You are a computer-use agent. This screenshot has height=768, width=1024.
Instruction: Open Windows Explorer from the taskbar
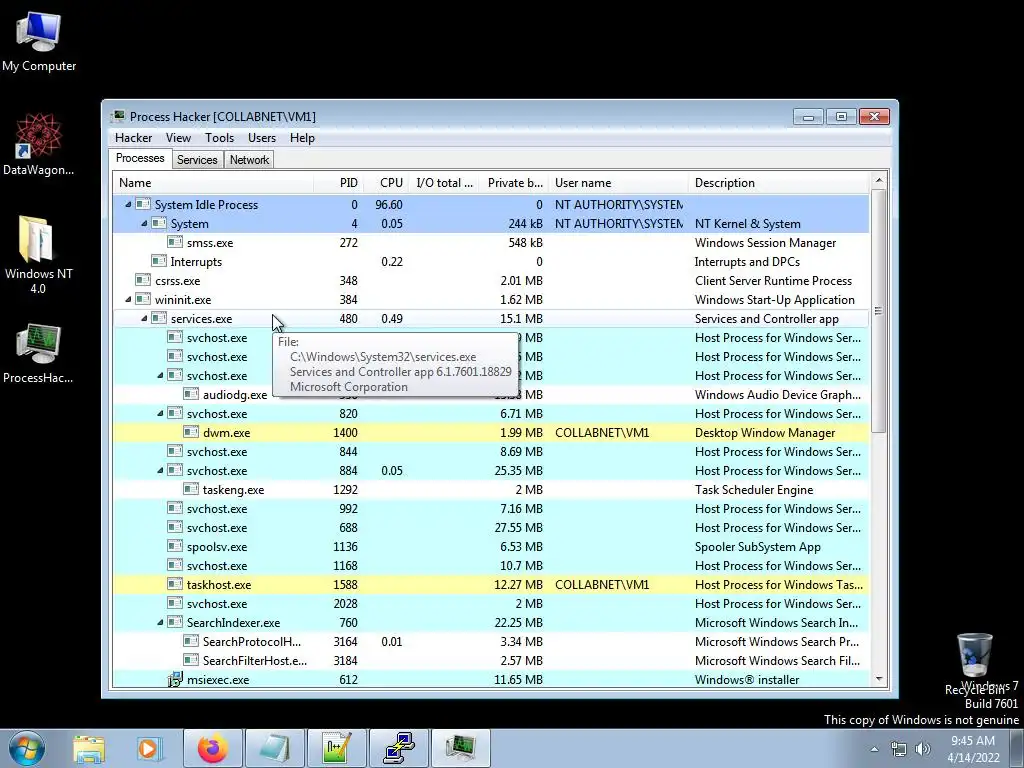89,748
